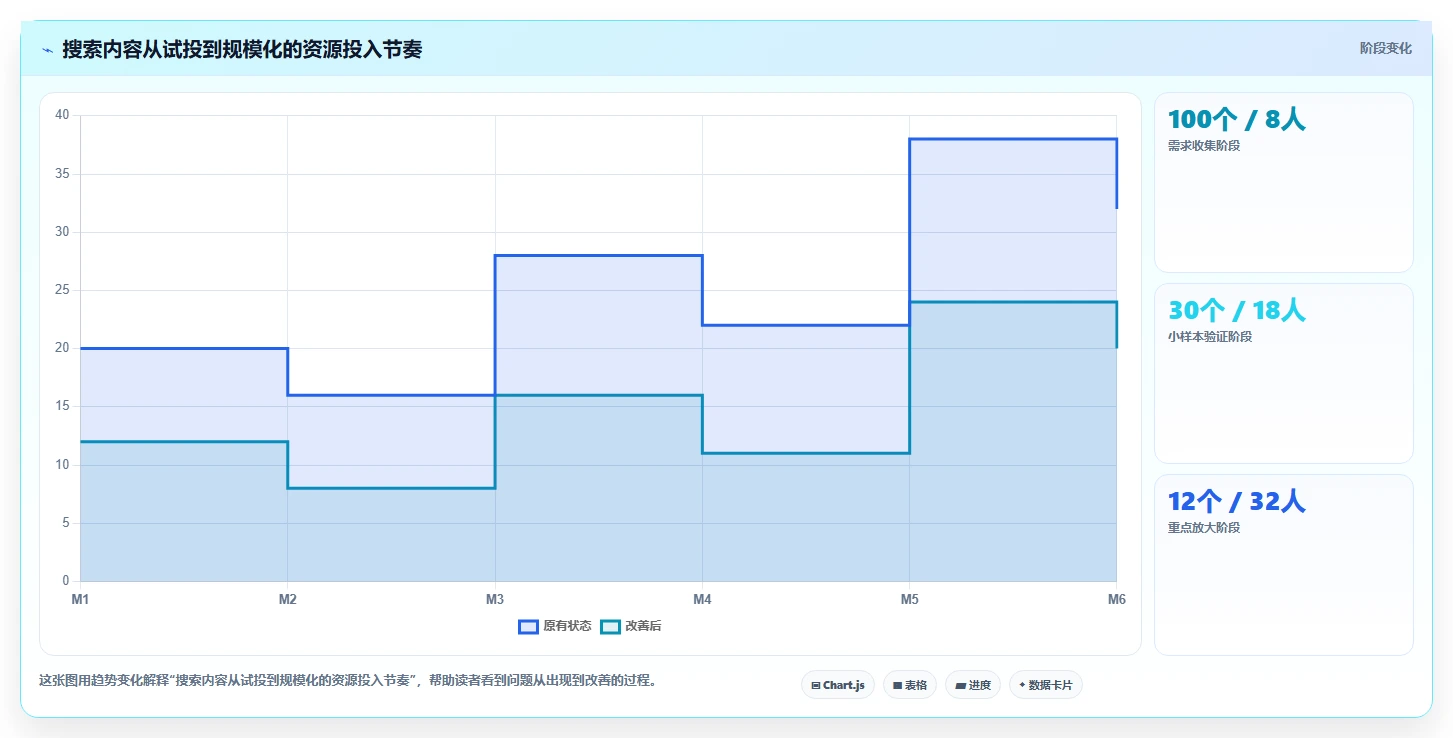1453x738 pixels.
Task: Click the y-axis value 40
Action: coord(62,115)
